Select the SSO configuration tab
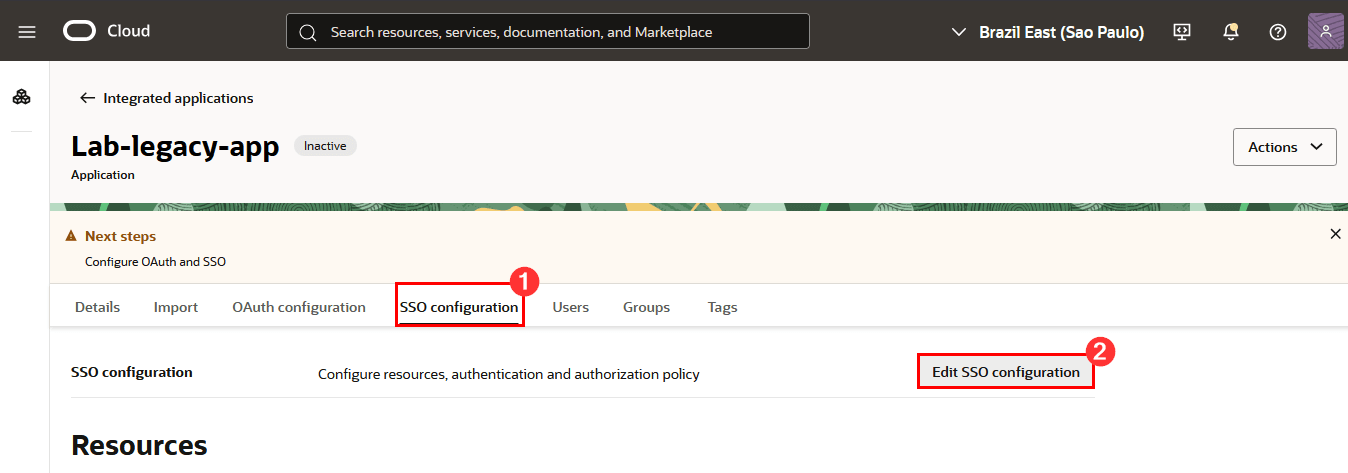1348x473 pixels. [x=459, y=307]
